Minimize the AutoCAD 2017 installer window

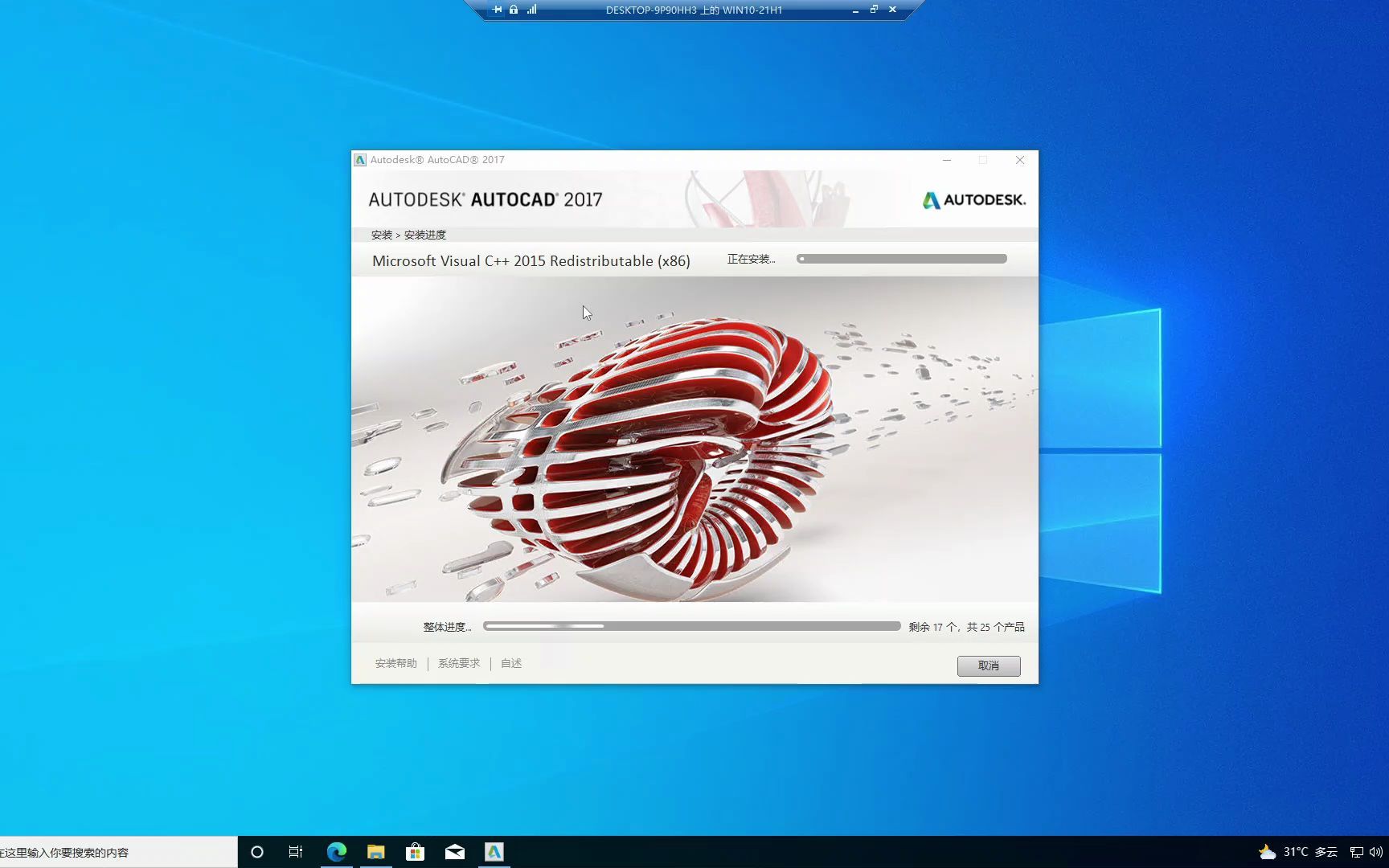[947, 160]
